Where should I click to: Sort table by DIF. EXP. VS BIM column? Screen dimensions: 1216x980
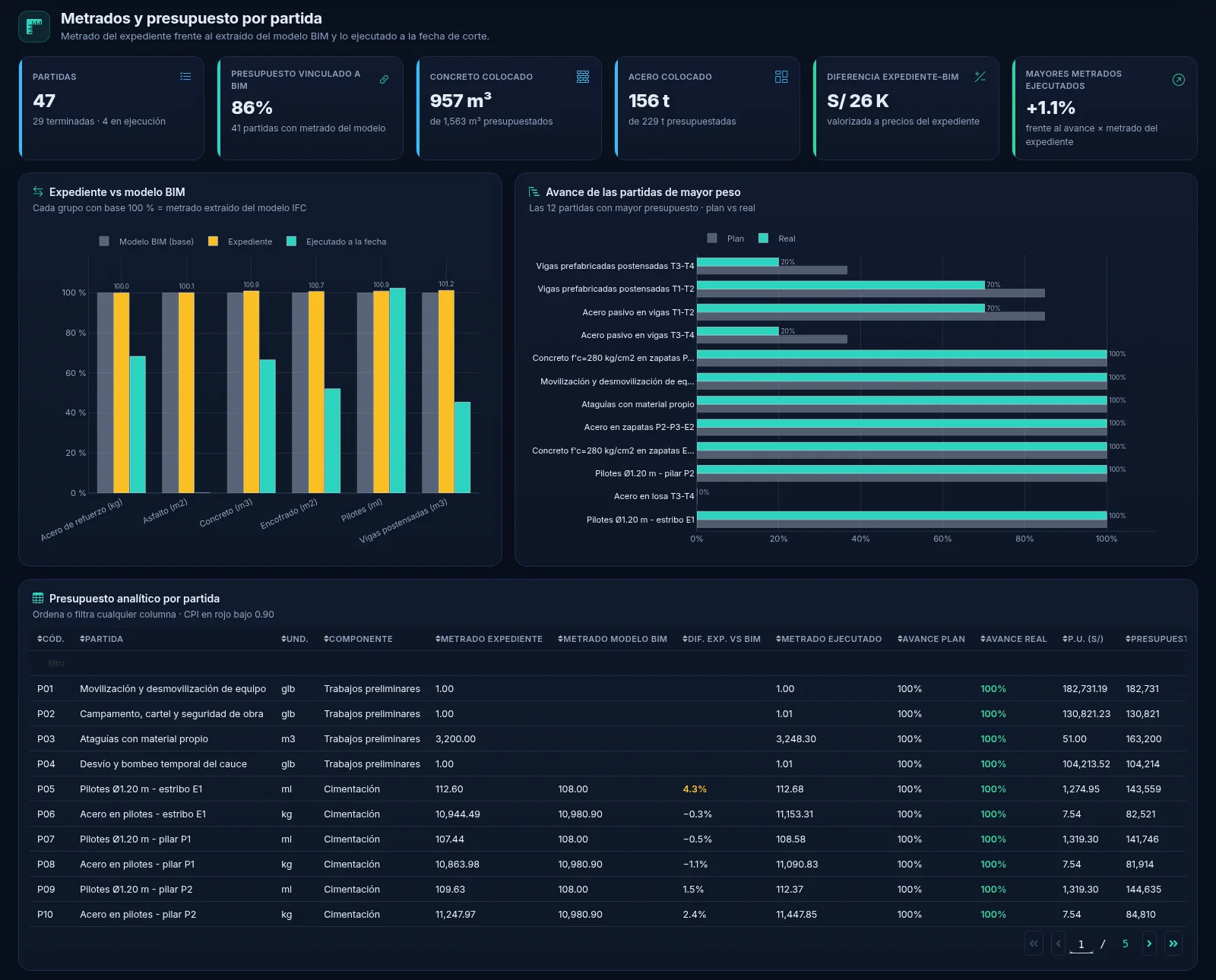point(721,639)
